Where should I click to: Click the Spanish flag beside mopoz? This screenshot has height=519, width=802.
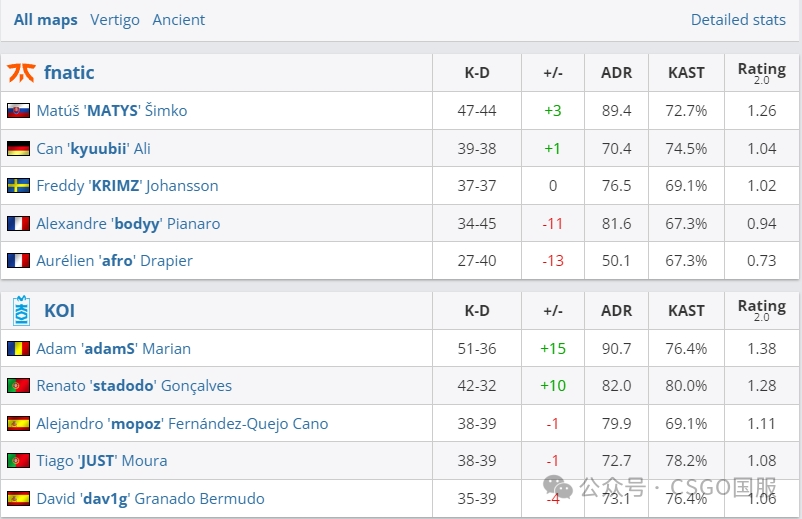click(x=18, y=424)
